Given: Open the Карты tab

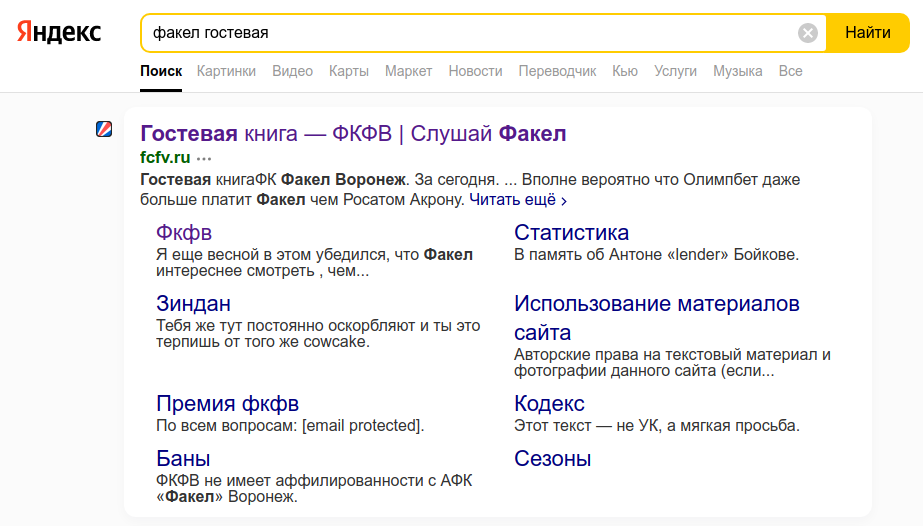Looking at the screenshot, I should pyautogui.click(x=348, y=71).
